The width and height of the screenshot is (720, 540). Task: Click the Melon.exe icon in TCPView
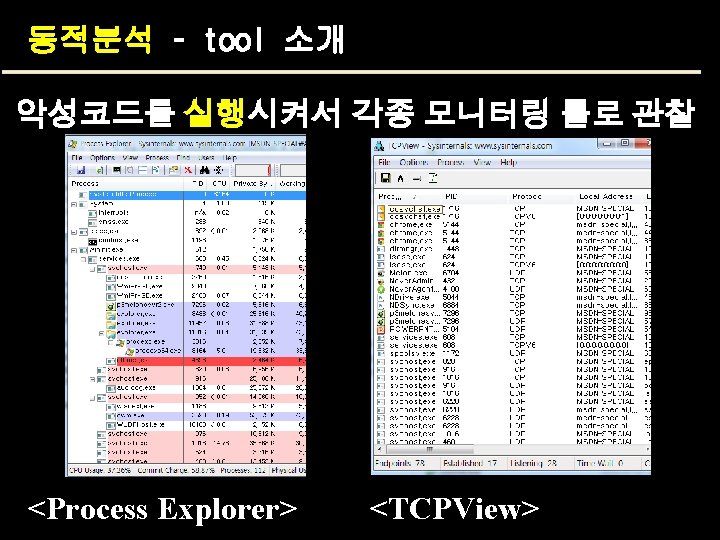(x=381, y=273)
